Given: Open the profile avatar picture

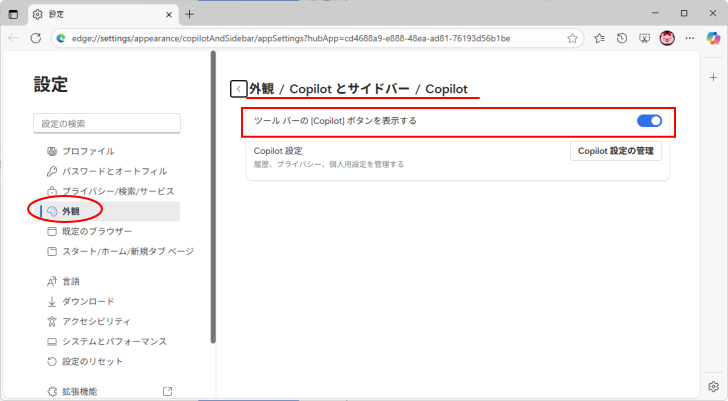Looking at the screenshot, I should [667, 38].
